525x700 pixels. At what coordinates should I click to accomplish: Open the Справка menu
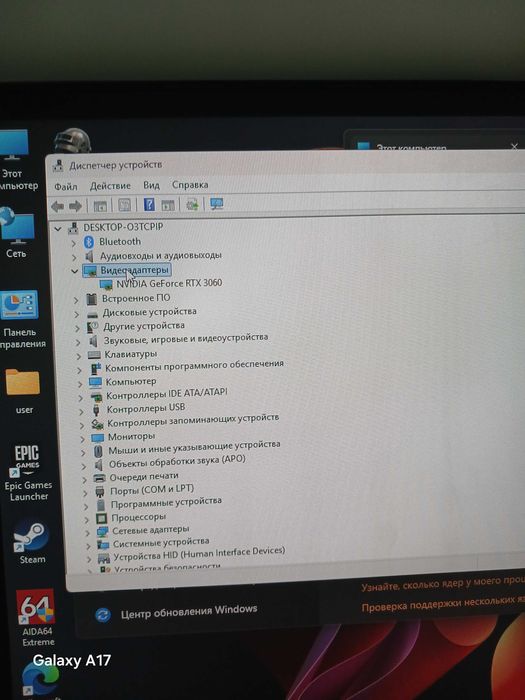[x=190, y=184]
